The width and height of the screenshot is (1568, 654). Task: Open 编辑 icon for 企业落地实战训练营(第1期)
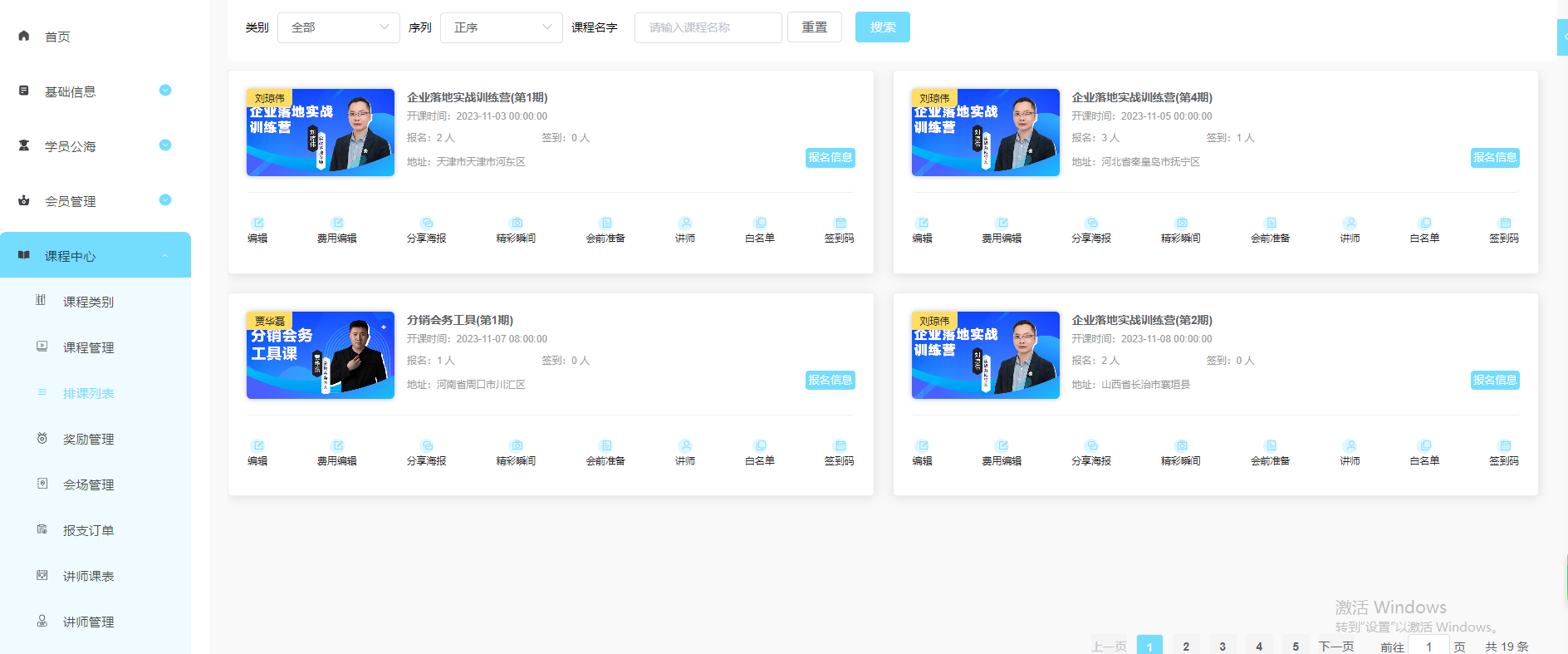coord(257,223)
